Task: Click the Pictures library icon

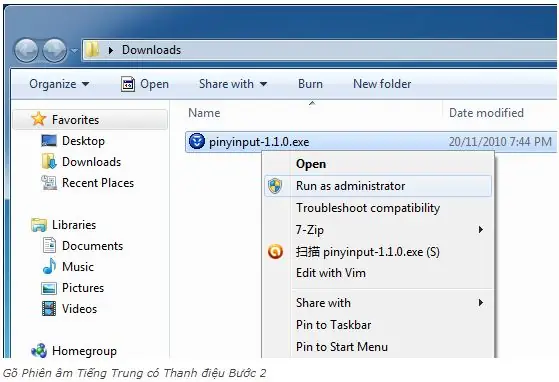Action: (x=48, y=288)
